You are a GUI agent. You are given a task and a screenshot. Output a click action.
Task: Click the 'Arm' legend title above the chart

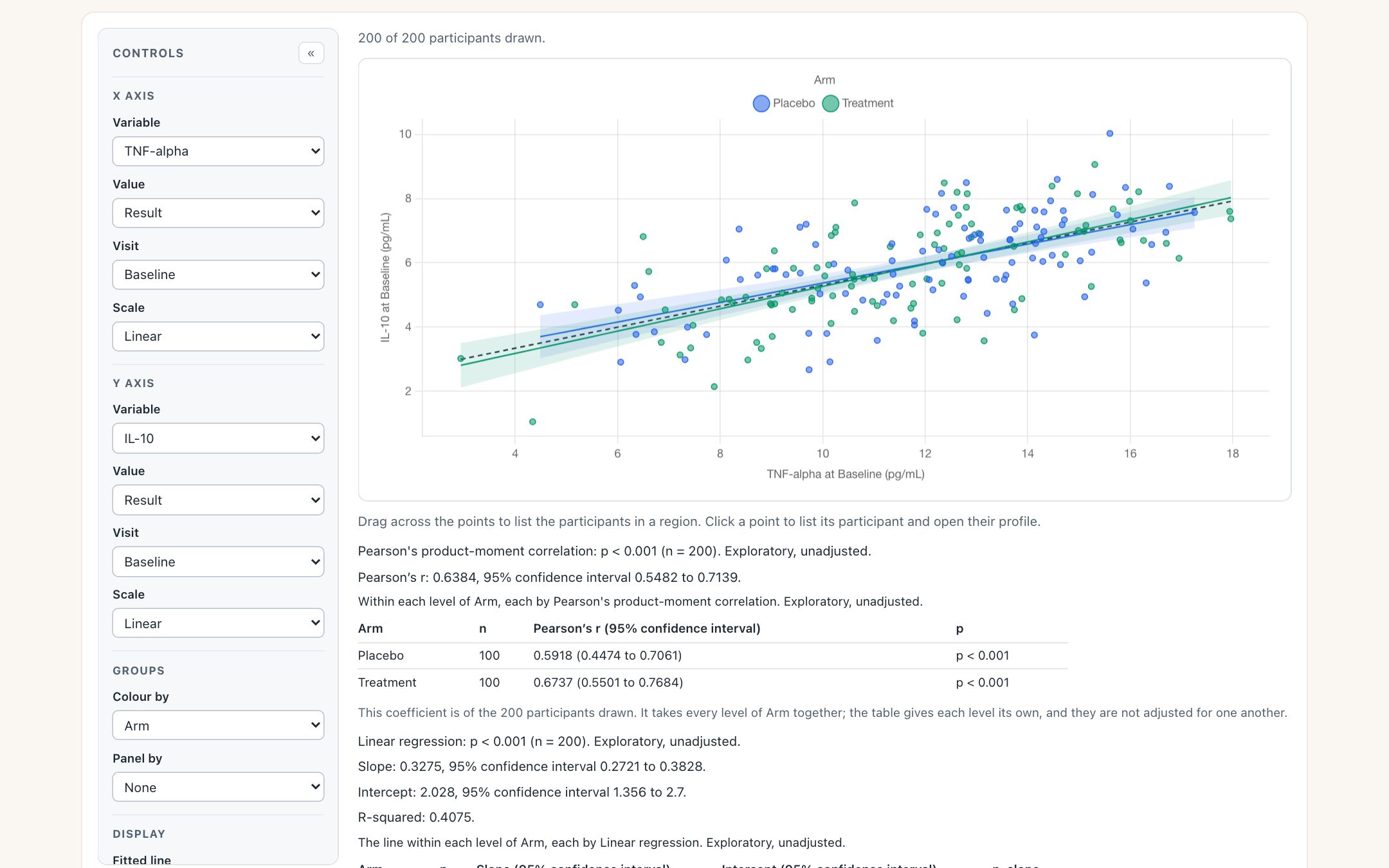[824, 80]
